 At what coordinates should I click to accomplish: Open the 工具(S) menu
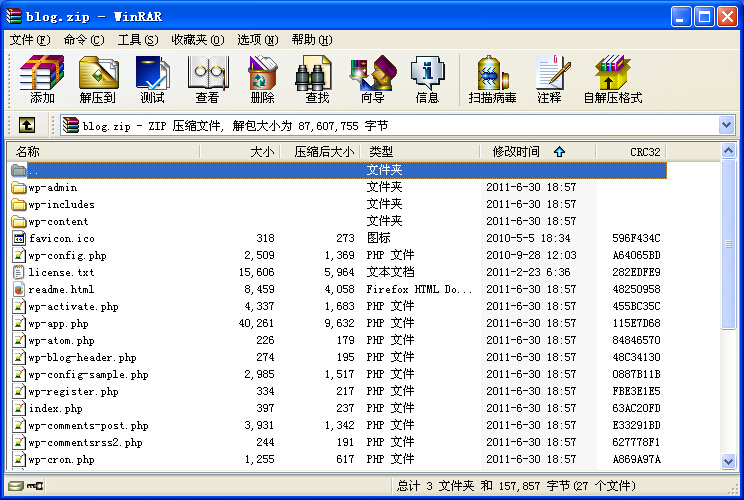(138, 40)
